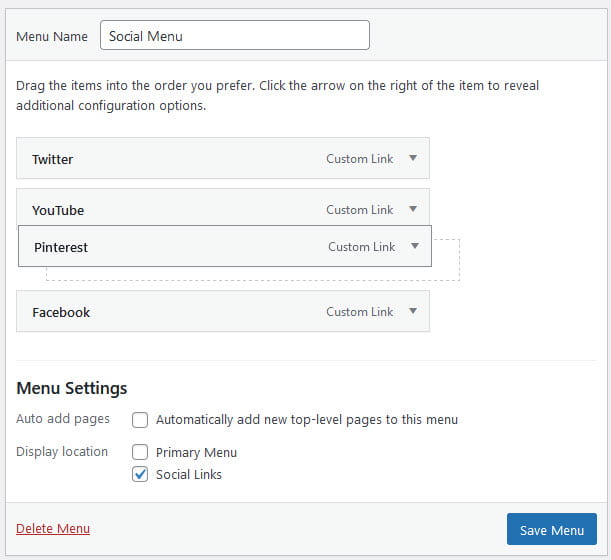This screenshot has width=611, height=560.
Task: Enable automatically add new top-level pages
Action: (140, 420)
